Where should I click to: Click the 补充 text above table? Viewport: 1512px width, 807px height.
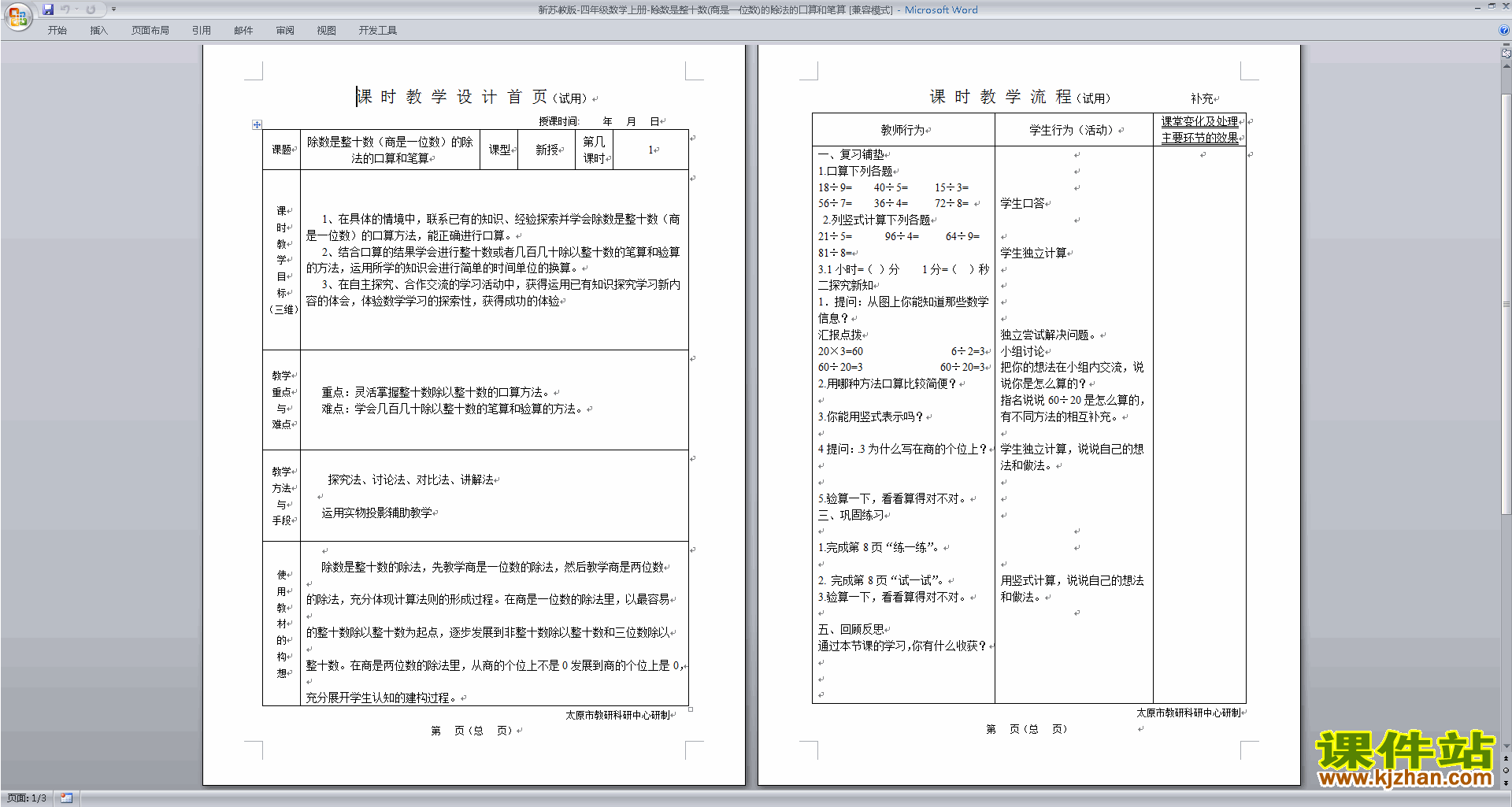tap(1202, 98)
